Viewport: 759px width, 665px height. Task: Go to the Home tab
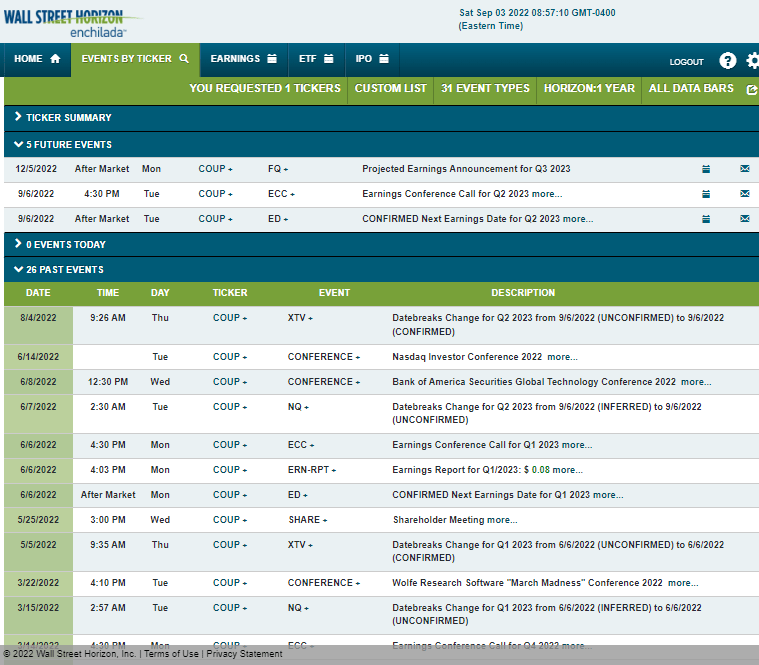coord(37,59)
